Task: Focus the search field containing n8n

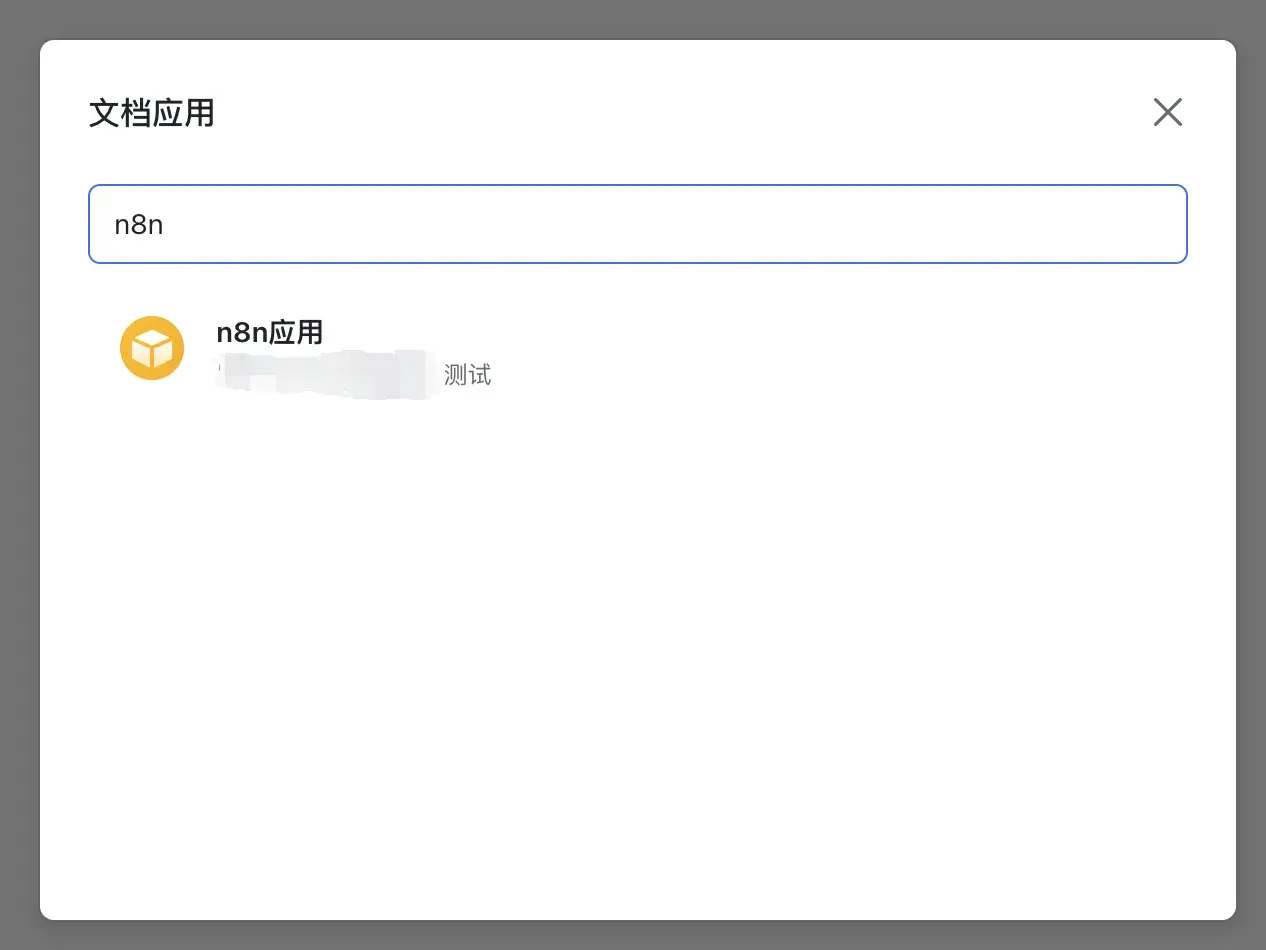Action: [637, 224]
